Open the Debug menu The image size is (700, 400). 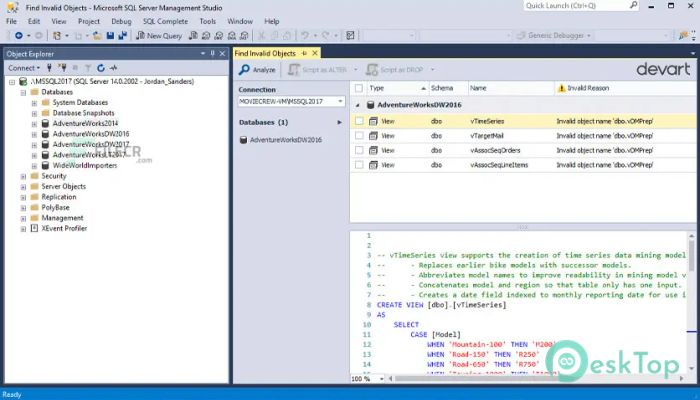tap(121, 21)
